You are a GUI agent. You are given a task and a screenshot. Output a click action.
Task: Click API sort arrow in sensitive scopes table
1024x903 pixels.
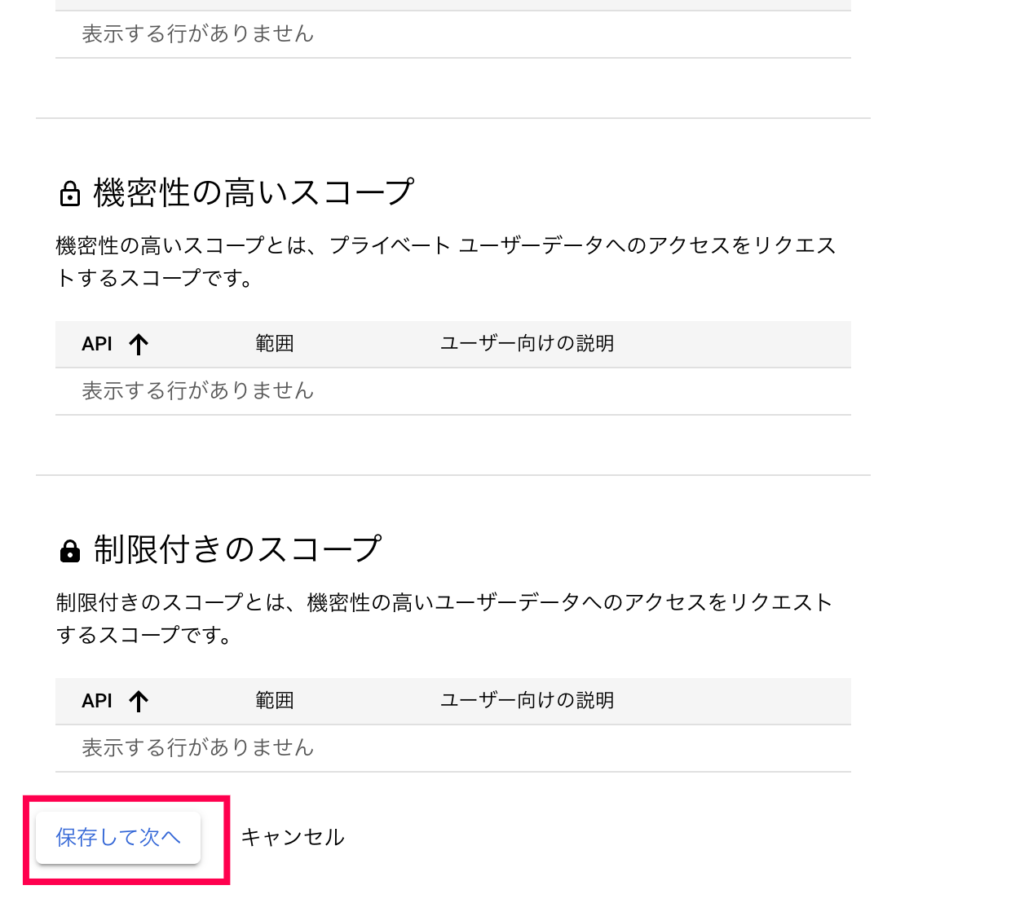[139, 344]
